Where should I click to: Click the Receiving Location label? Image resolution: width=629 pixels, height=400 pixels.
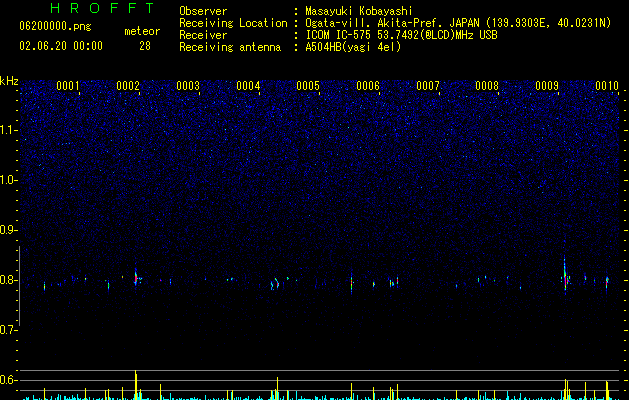[233, 23]
